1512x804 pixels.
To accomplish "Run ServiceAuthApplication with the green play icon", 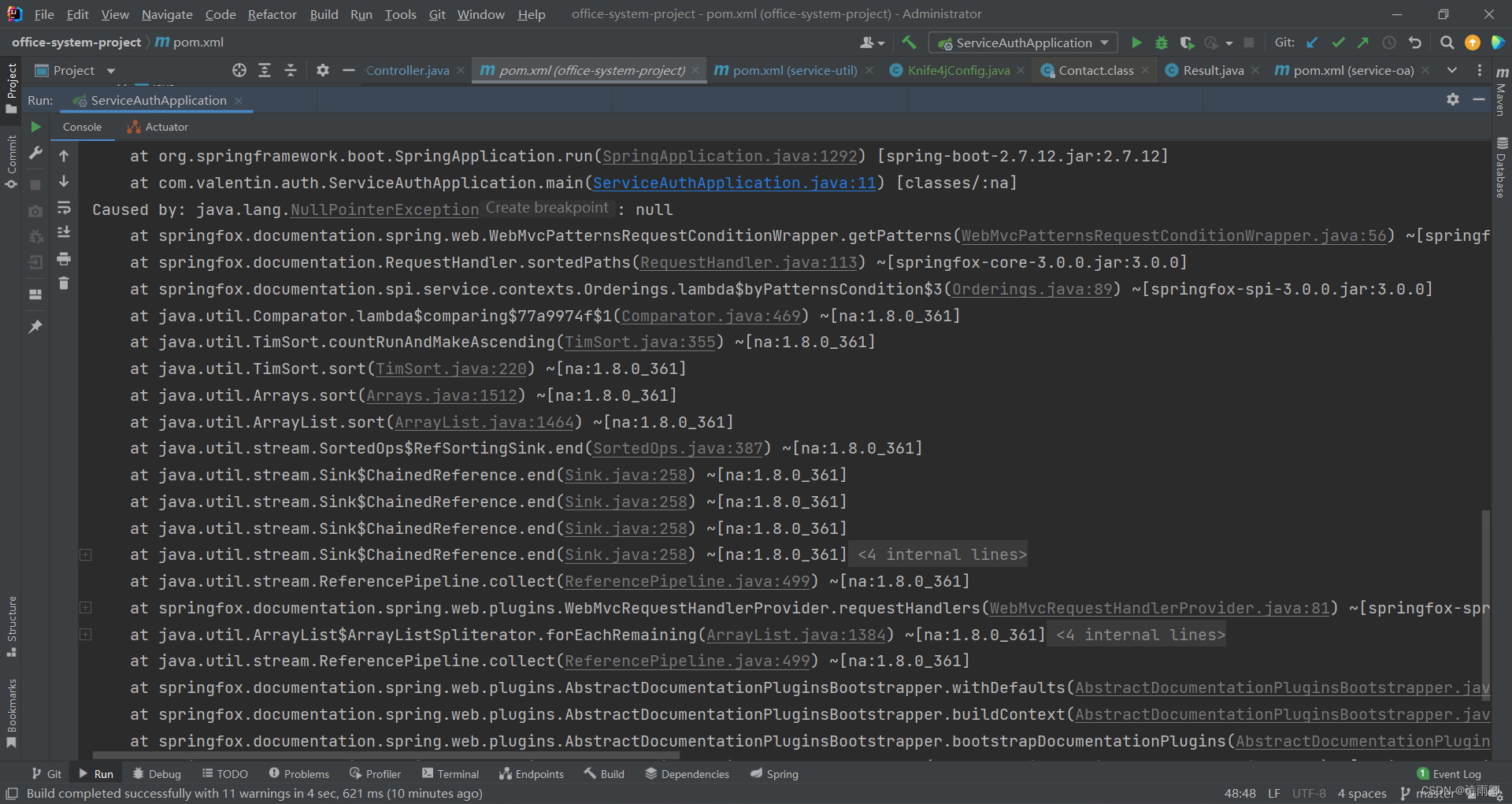I will (1136, 43).
